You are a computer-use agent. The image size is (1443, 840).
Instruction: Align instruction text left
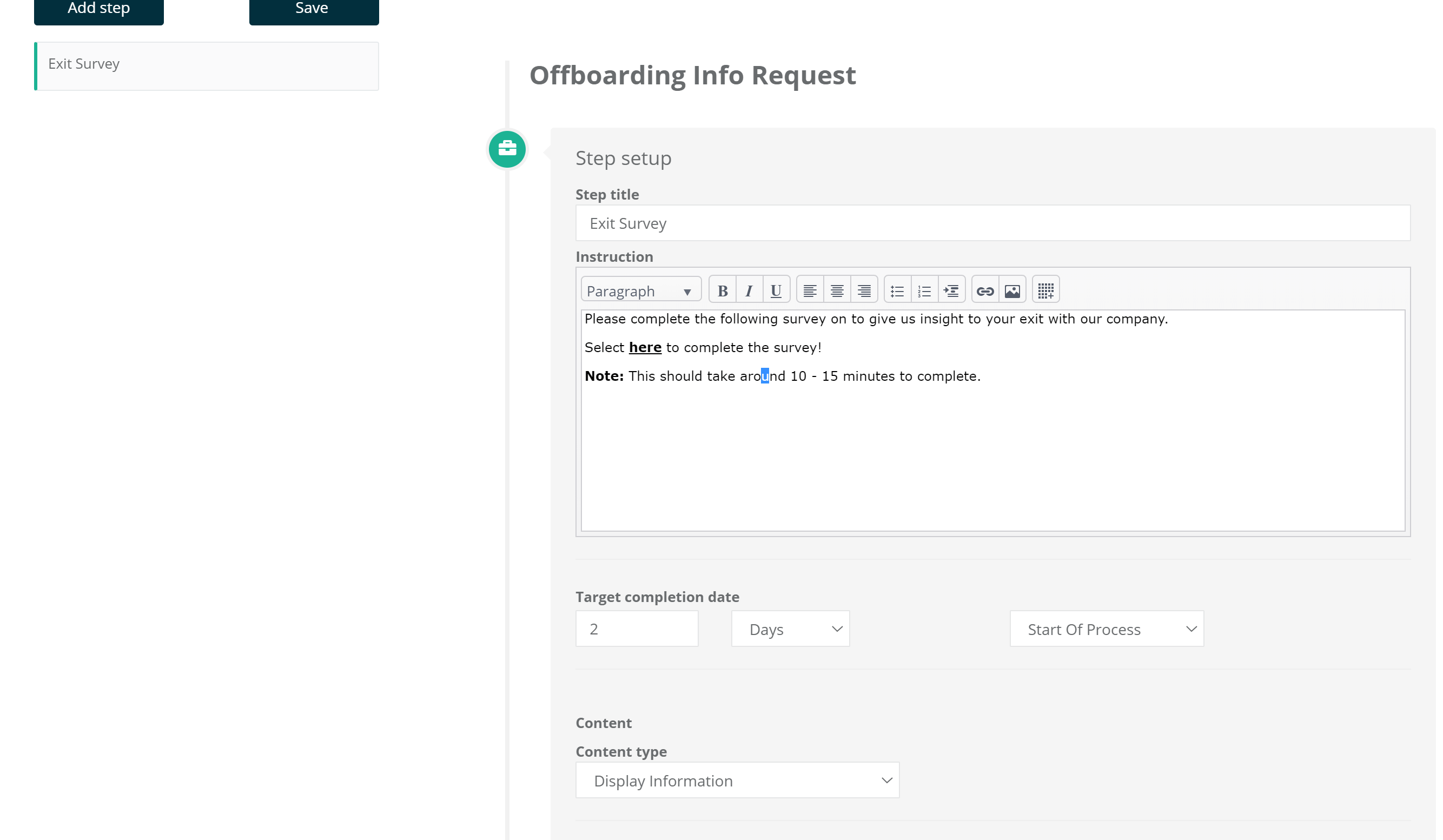click(x=809, y=291)
